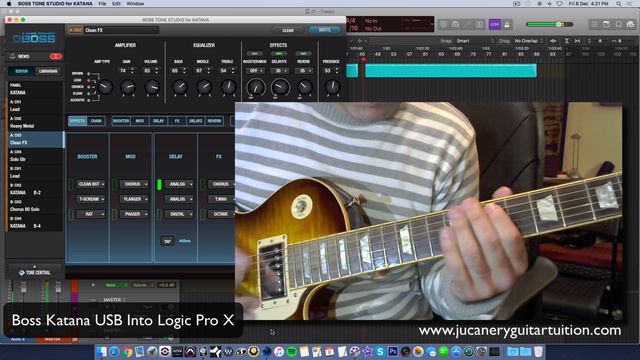Select BROWN amp type

point(89,73)
